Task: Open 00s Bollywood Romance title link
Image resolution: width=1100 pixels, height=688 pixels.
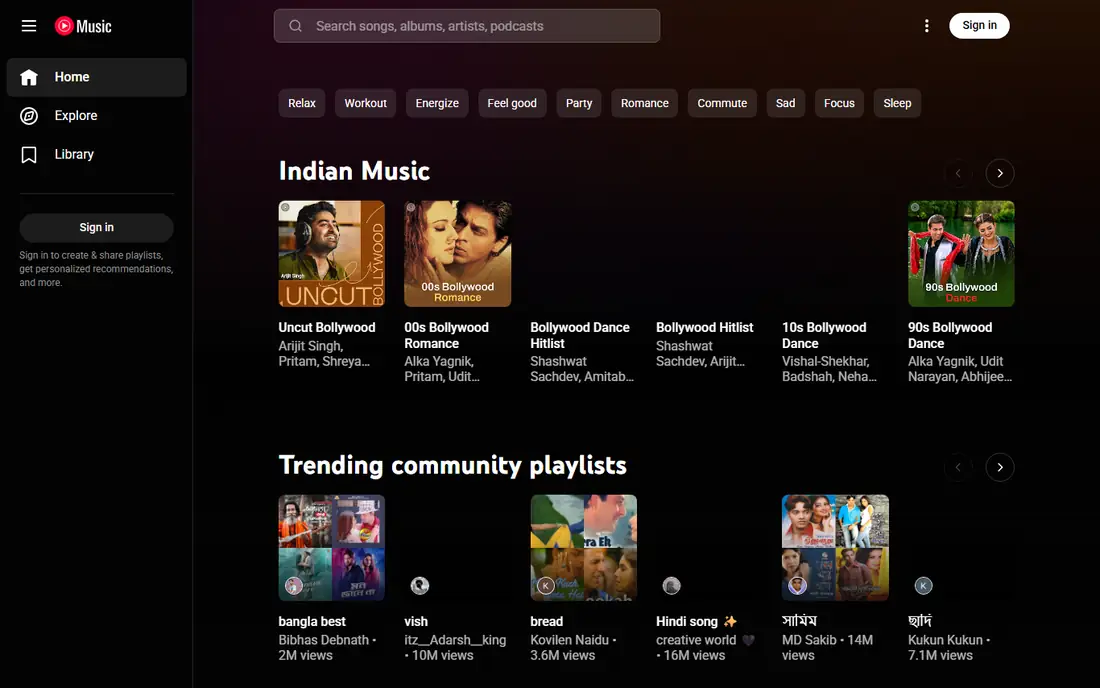Action: tap(446, 335)
